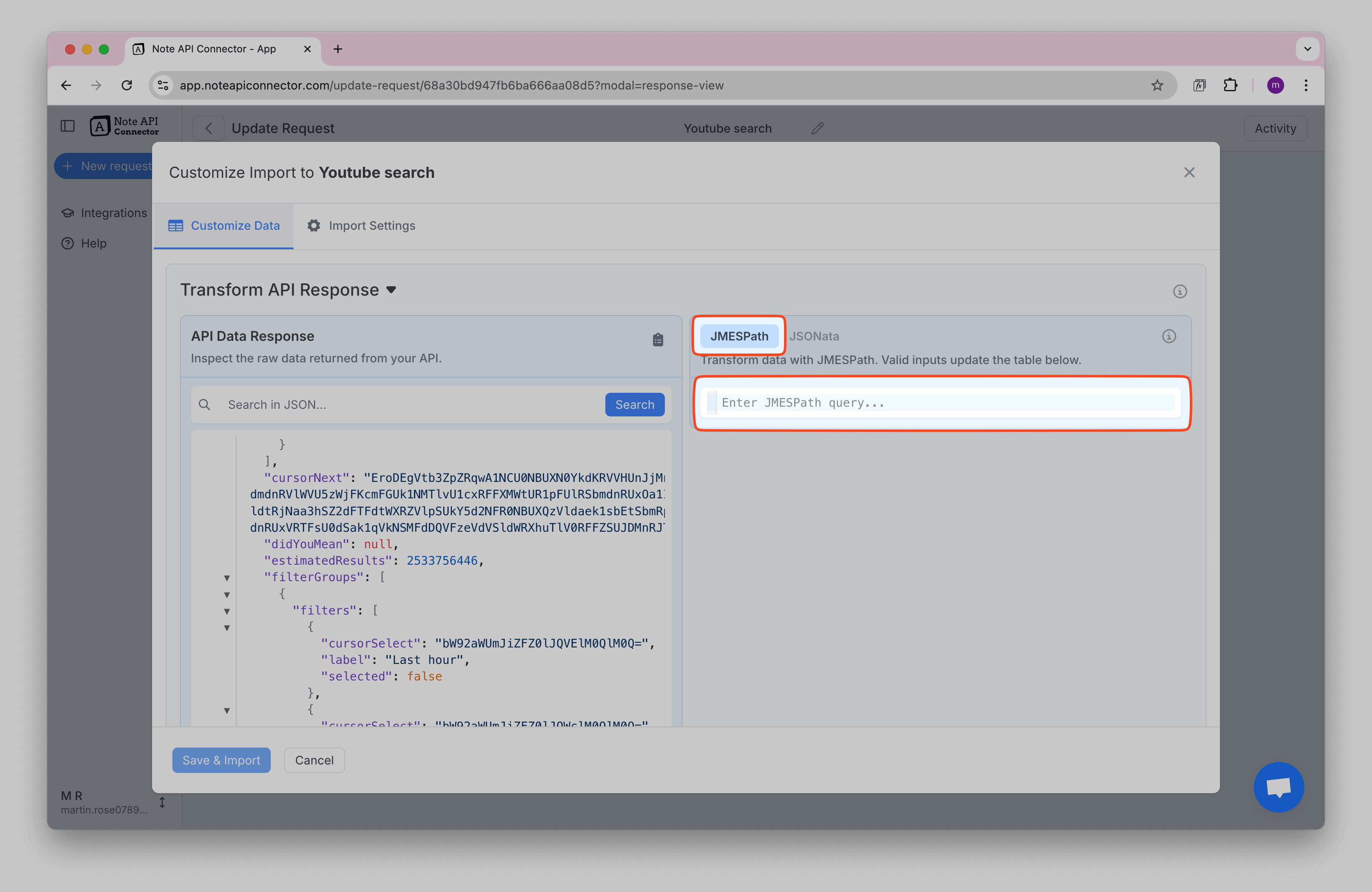Screen dimensions: 1372x892
Task: Click the Save & Import button
Action: point(221,760)
